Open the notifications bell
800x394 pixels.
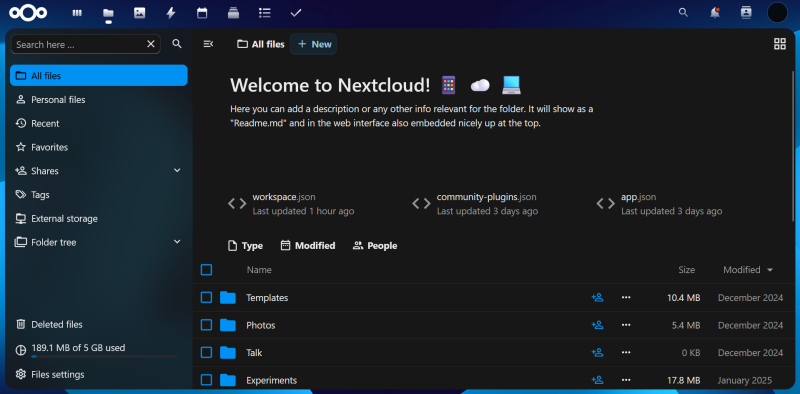coord(715,13)
